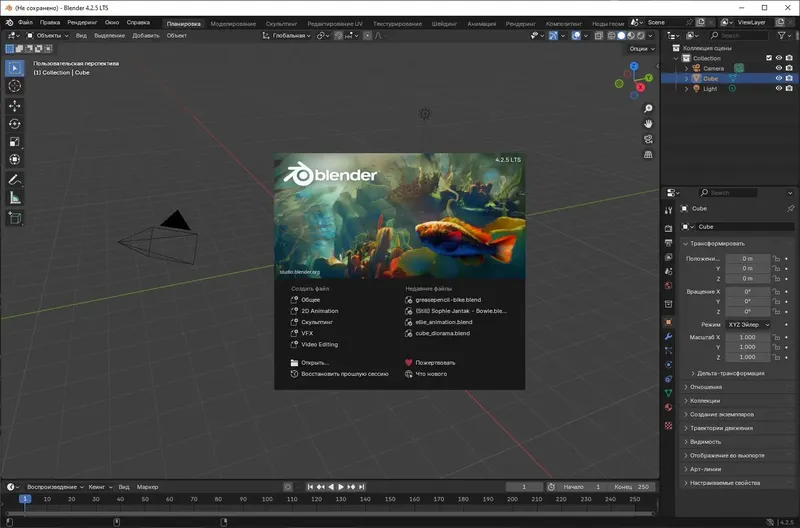Pick the Scale tool
The height and width of the screenshot is (528, 800).
pyautogui.click(x=15, y=141)
